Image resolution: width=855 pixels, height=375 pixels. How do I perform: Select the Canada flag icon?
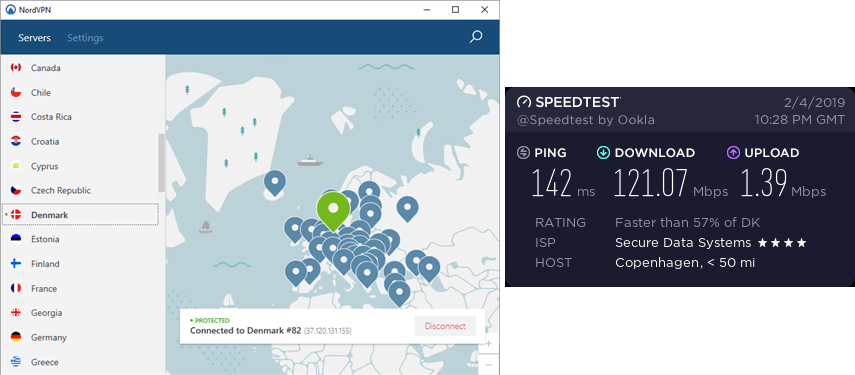16,68
